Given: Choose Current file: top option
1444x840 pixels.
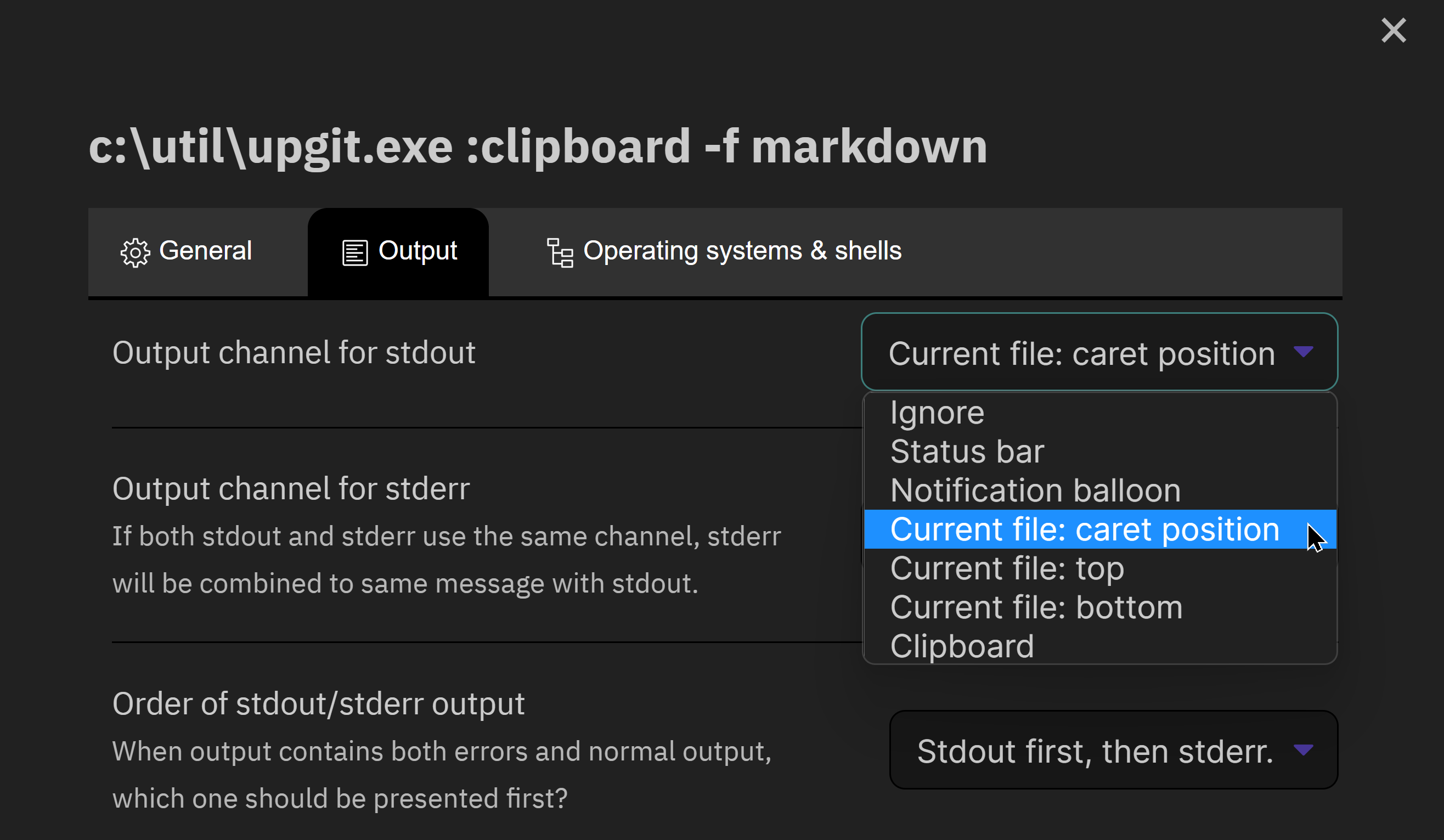Looking at the screenshot, I should 1100,568.
